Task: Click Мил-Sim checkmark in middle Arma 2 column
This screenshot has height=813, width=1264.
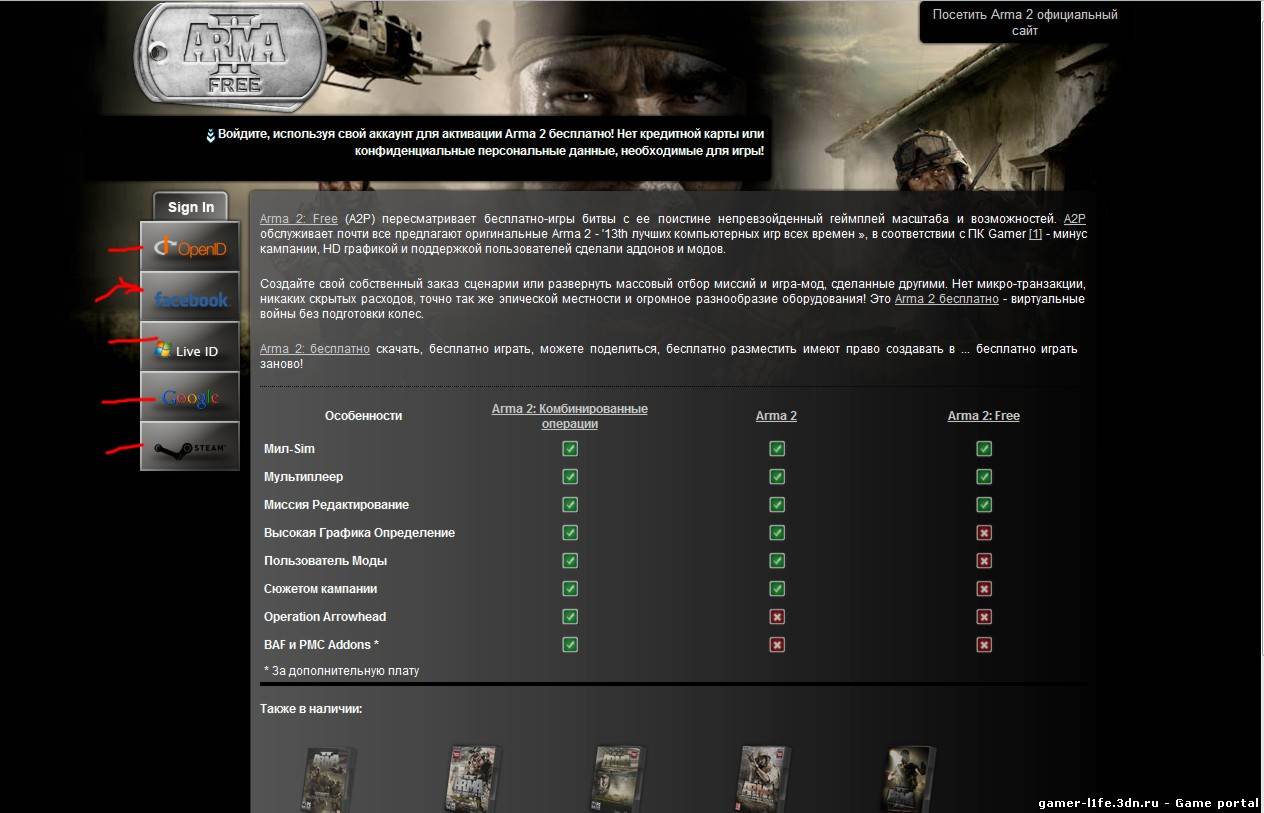Action: click(x=777, y=449)
